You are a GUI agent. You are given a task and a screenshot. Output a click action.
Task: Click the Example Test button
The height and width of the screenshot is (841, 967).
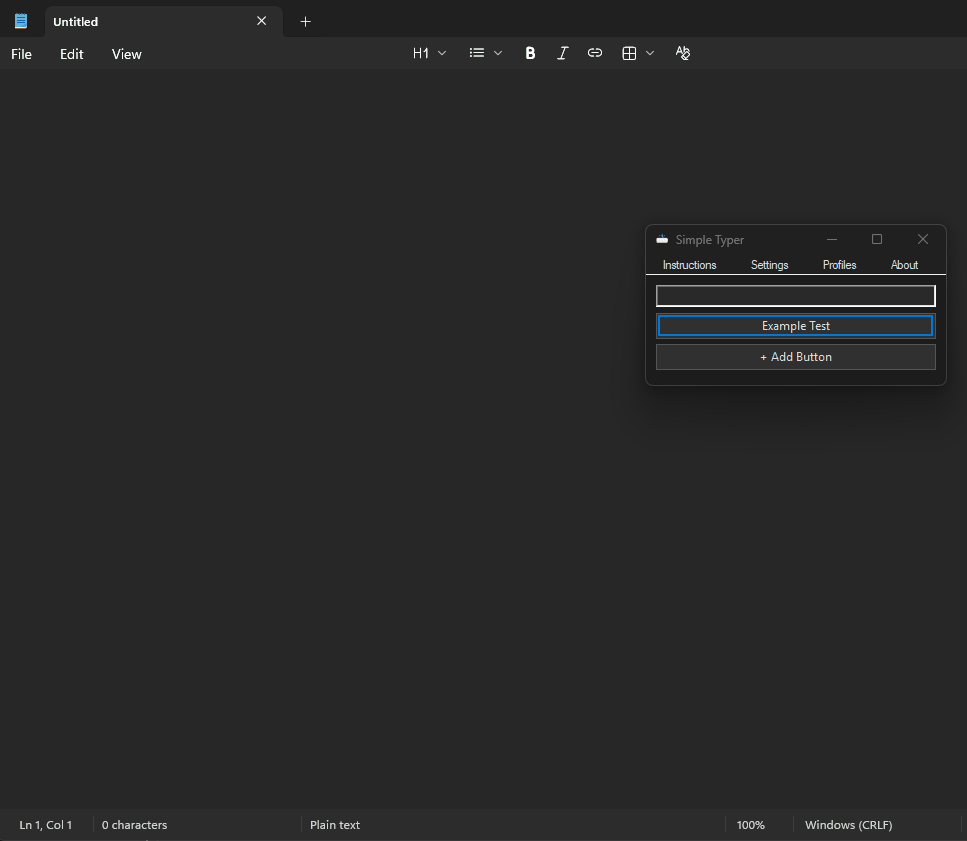click(x=796, y=326)
